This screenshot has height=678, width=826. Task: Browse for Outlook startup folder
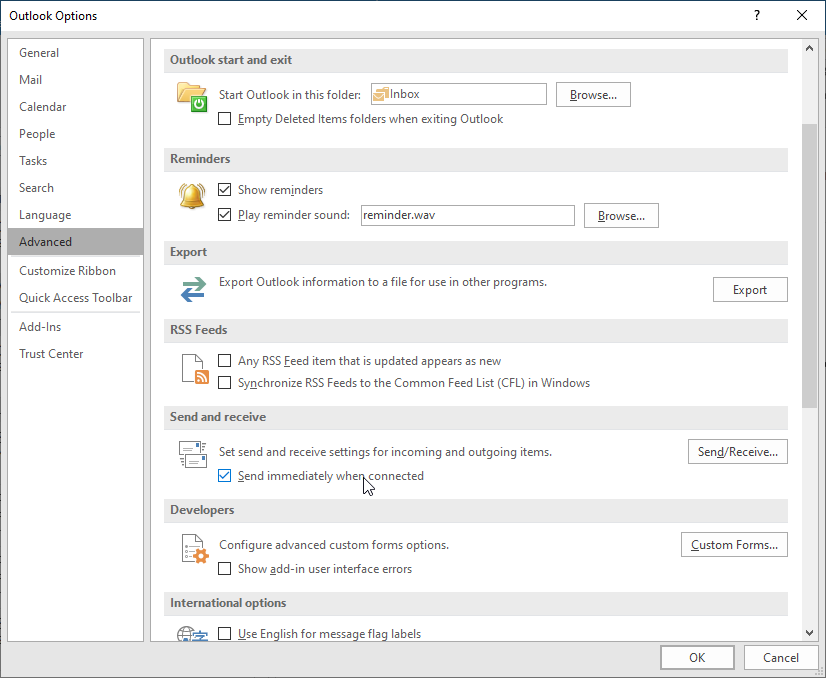pyautogui.click(x=593, y=95)
